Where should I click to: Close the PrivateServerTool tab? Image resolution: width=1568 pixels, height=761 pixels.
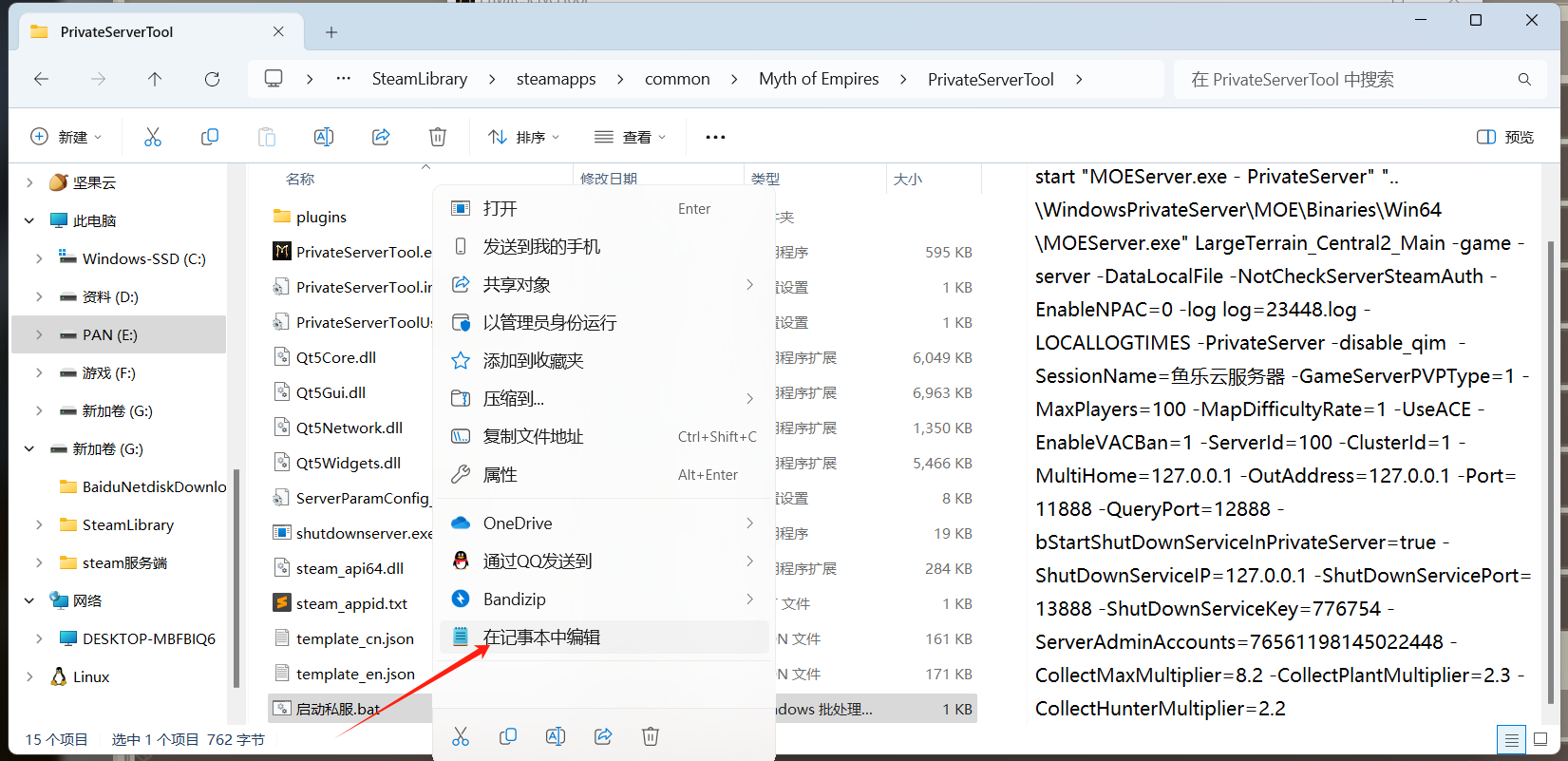coord(278,31)
